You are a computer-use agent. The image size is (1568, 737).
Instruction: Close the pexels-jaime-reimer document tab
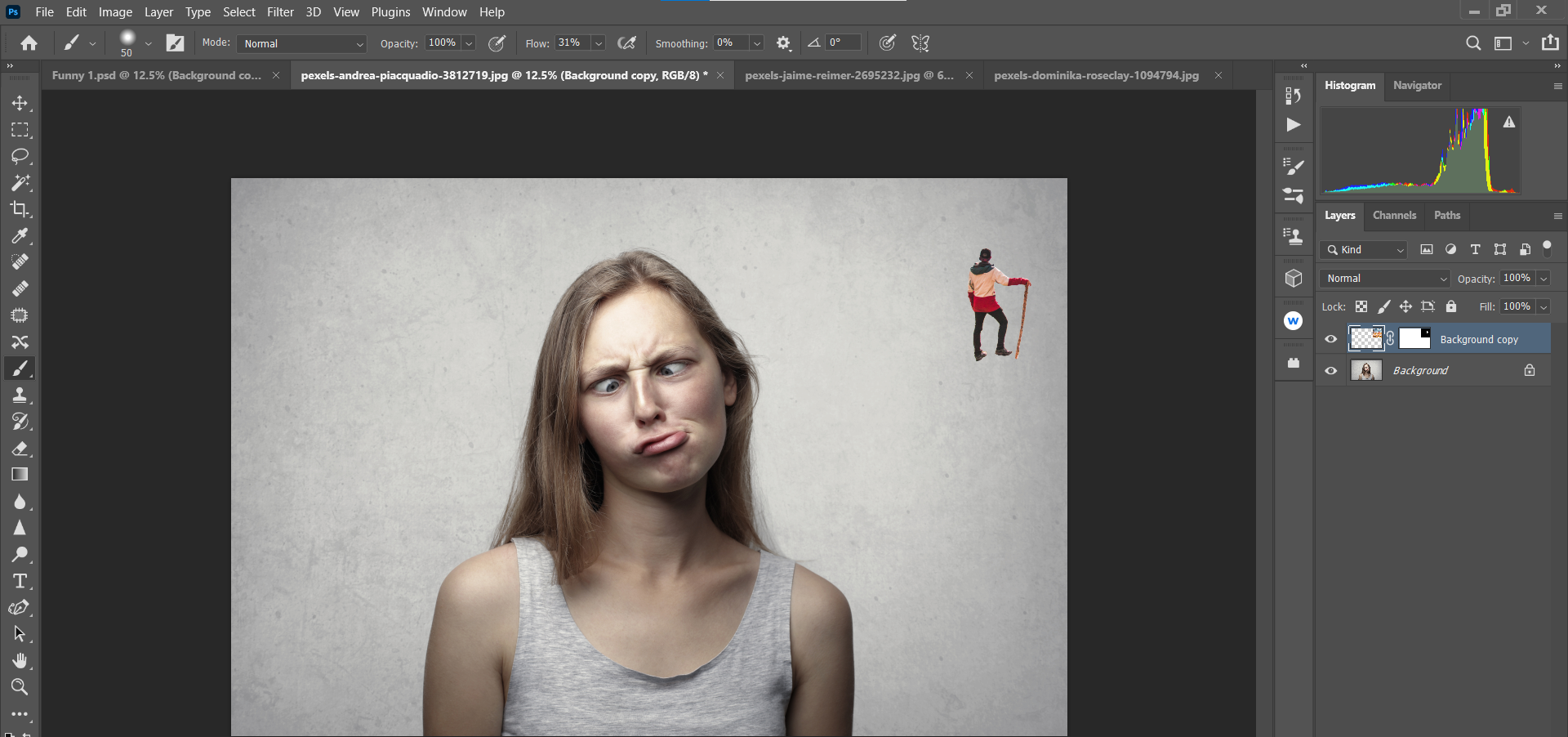pos(969,75)
